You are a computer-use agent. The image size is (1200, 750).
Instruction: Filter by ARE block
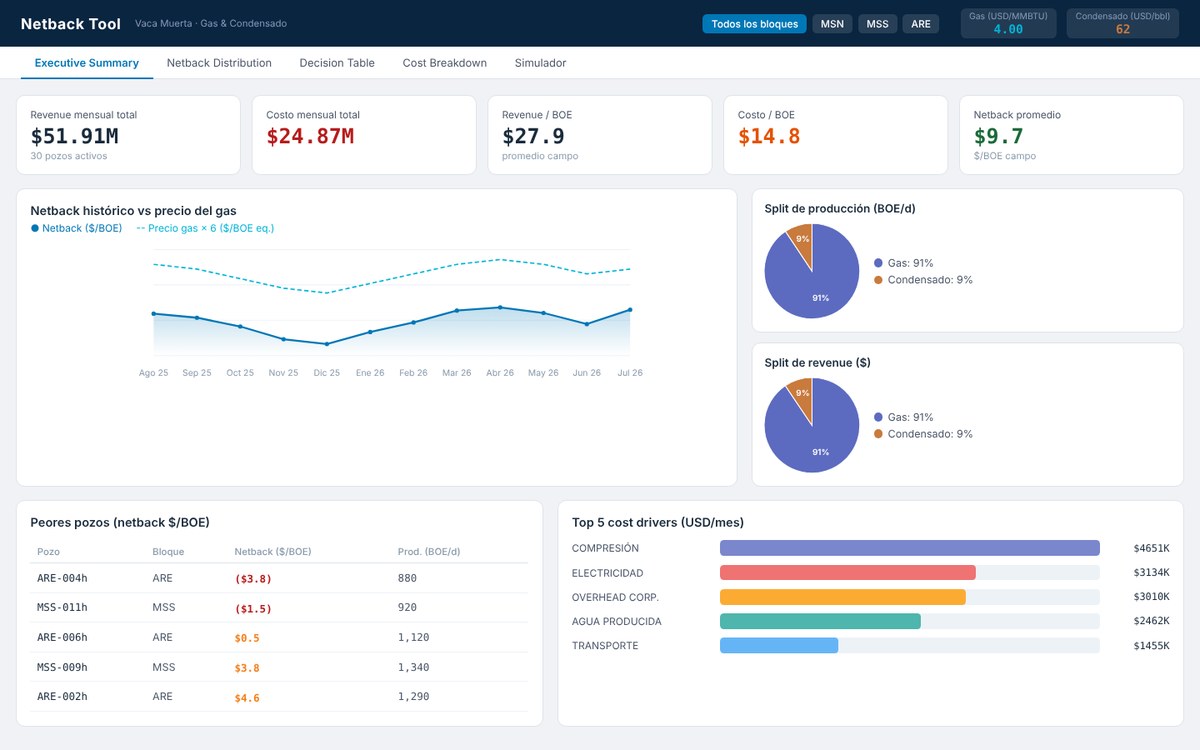[x=921, y=24]
